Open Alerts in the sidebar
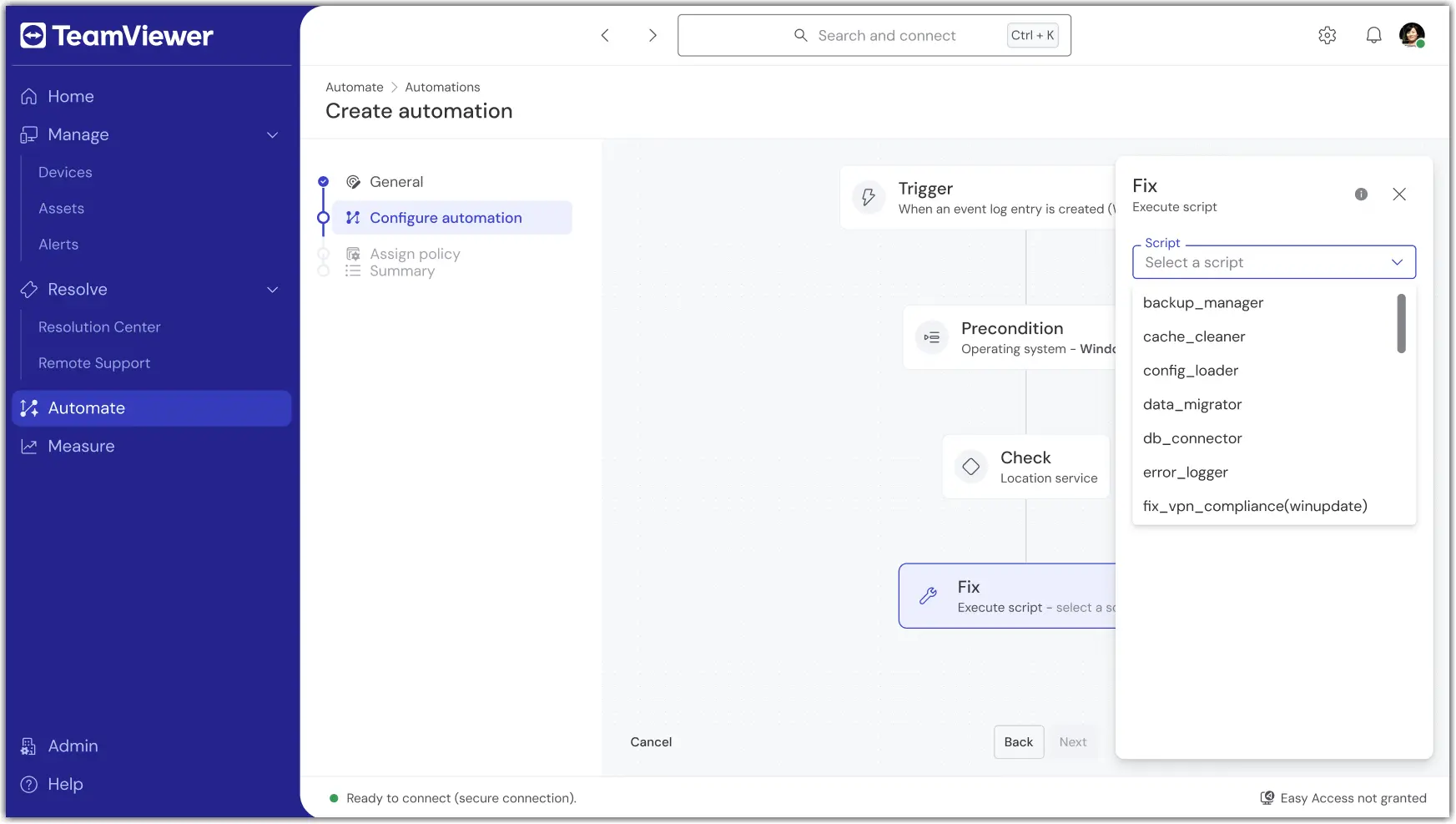The width and height of the screenshot is (1456, 824). pos(58,245)
